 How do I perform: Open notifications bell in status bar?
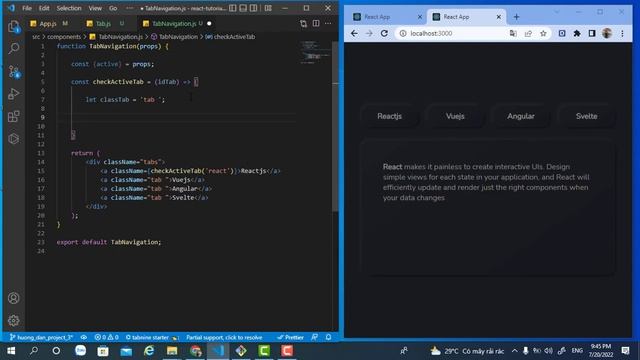pos(329,338)
